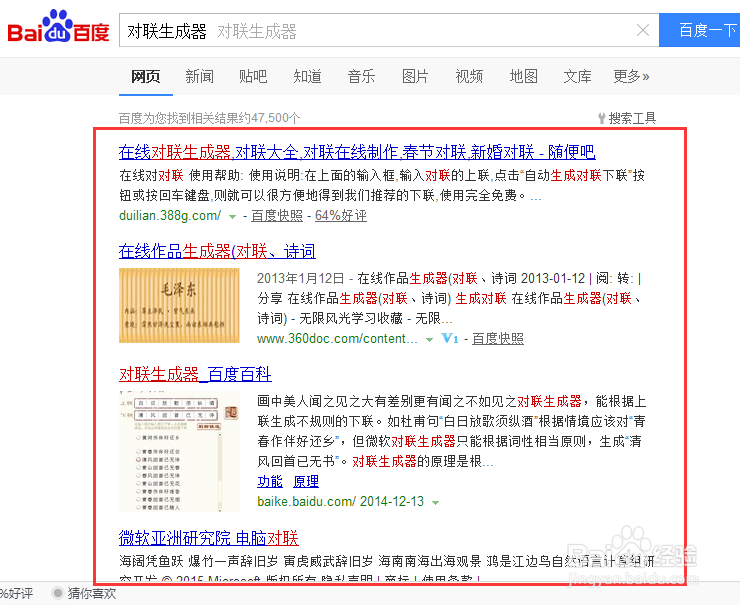The width and height of the screenshot is (740, 605).
Task: Expand dropdown arrow next to duilian.388g.com
Action: coord(232,217)
